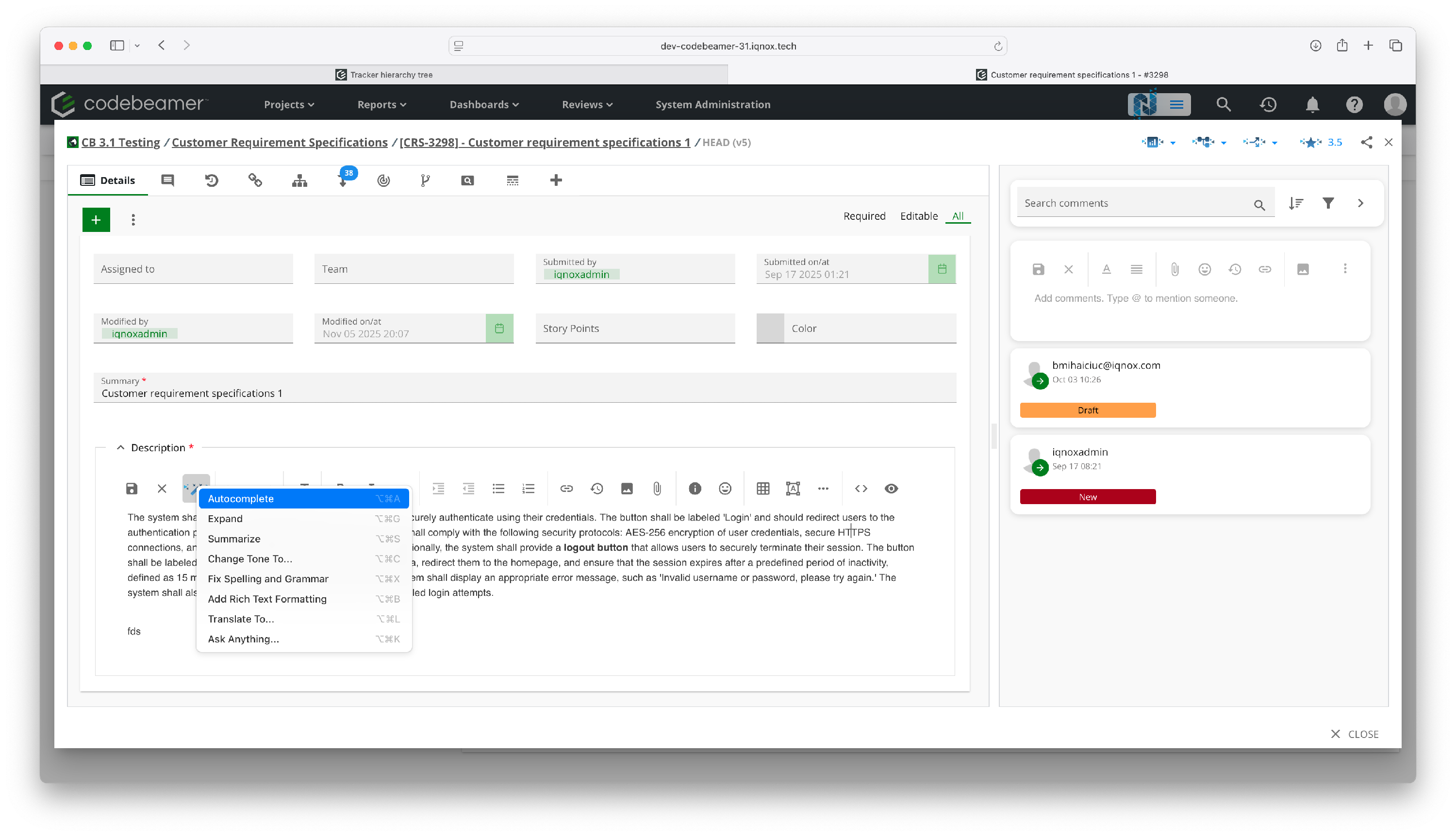Open the Projects dropdown menu

click(288, 104)
